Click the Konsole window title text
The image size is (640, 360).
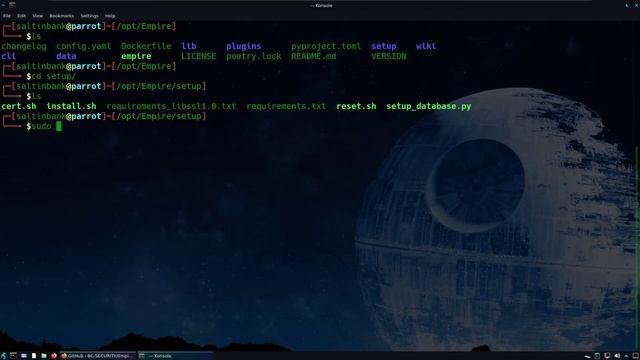[x=321, y=5]
